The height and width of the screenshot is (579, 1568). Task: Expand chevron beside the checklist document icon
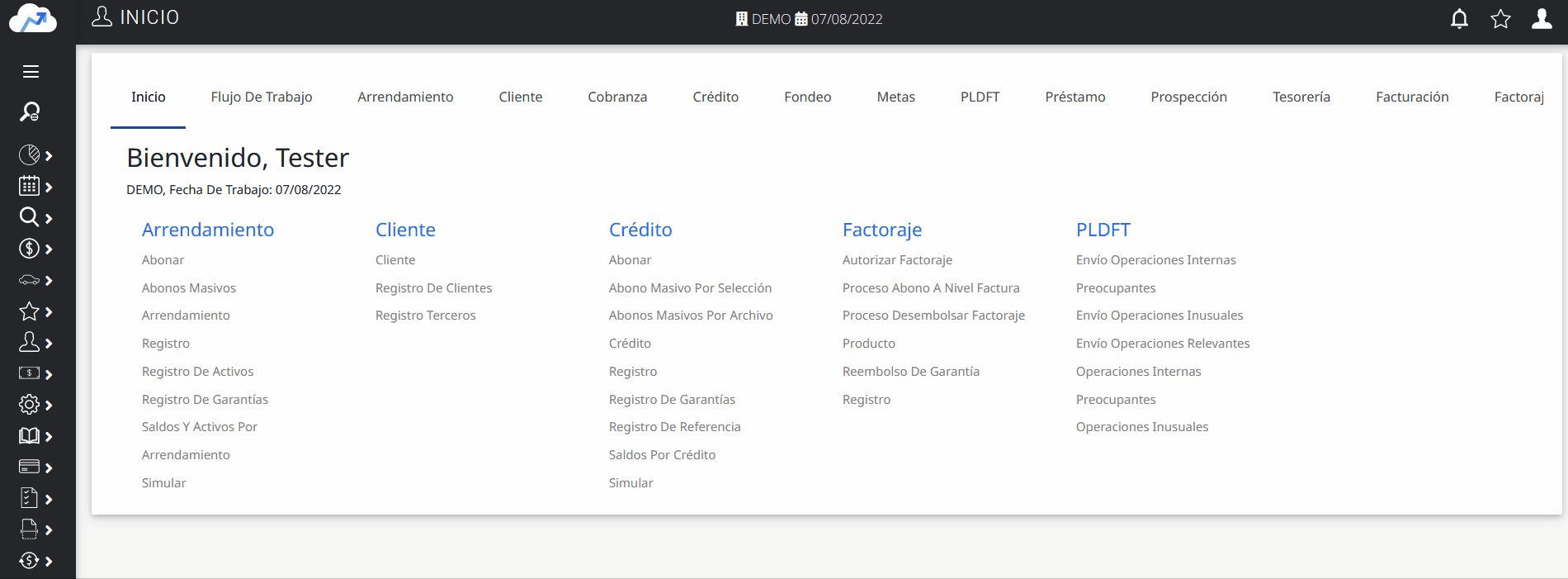click(x=49, y=500)
